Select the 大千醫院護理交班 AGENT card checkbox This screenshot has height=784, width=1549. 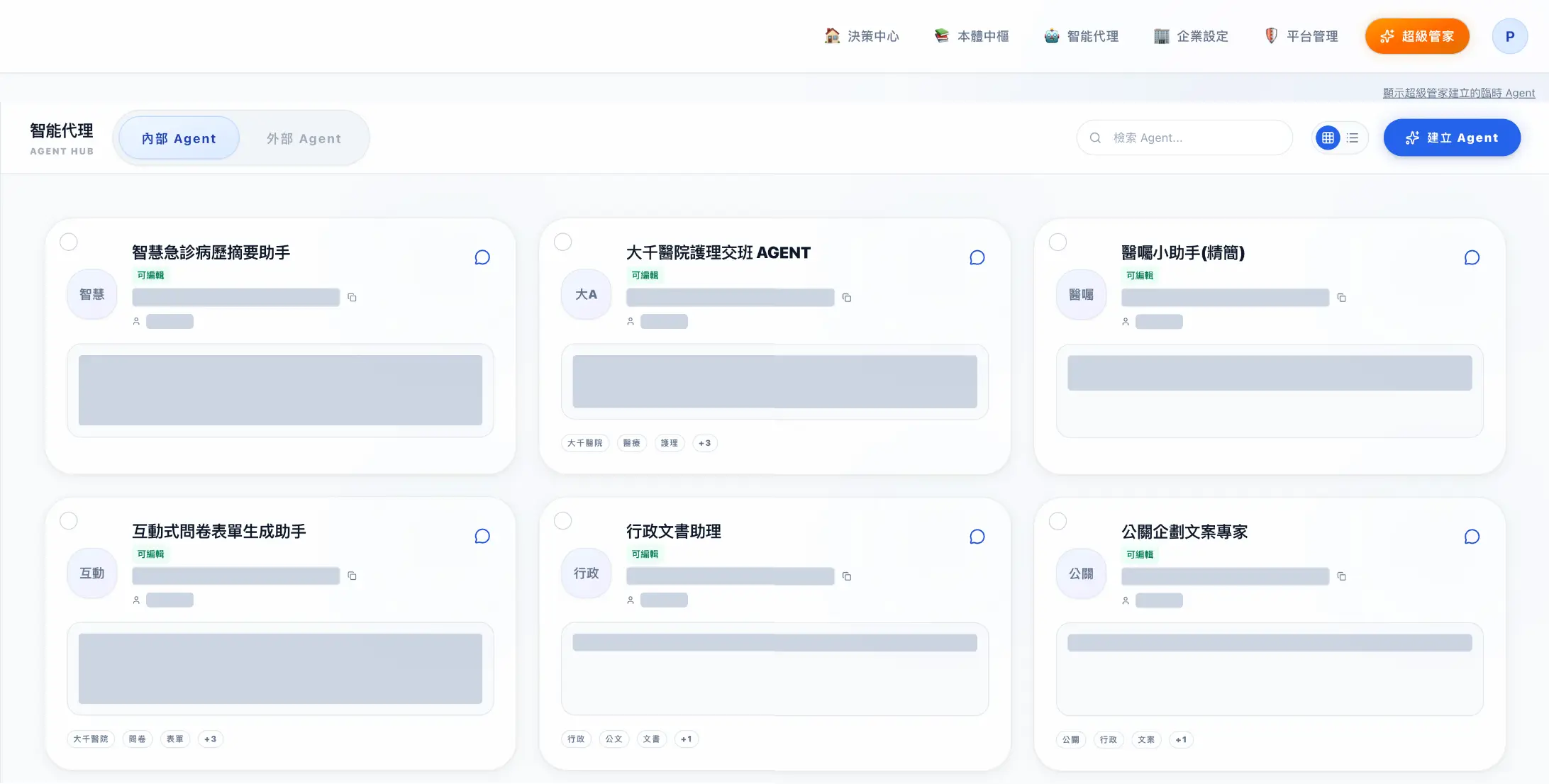(x=563, y=242)
